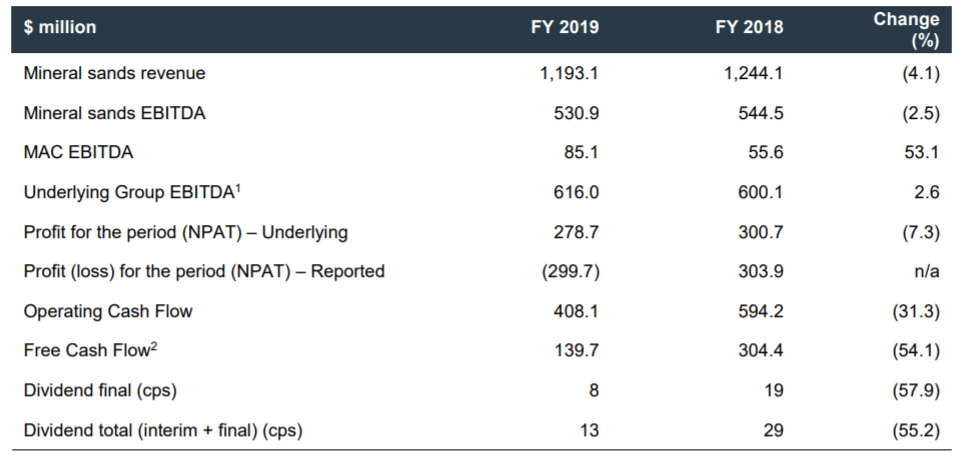This screenshot has width=958, height=458.
Task: Click the n/a change cell
Action: tap(925, 271)
